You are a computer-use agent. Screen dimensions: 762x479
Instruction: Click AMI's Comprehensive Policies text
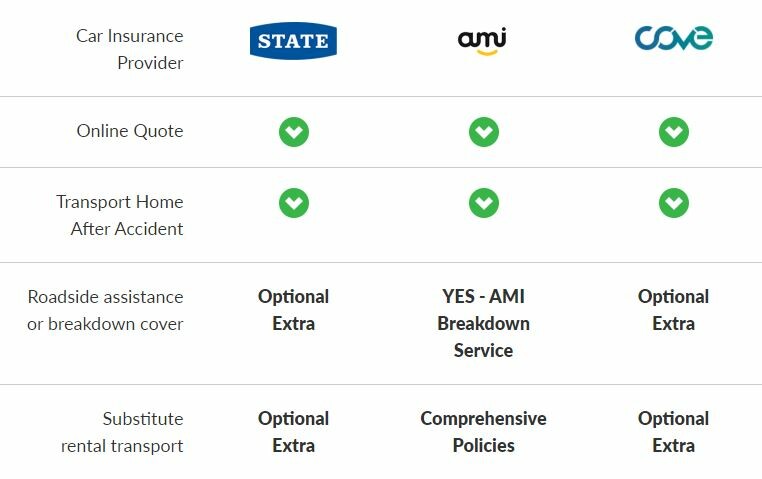click(483, 432)
